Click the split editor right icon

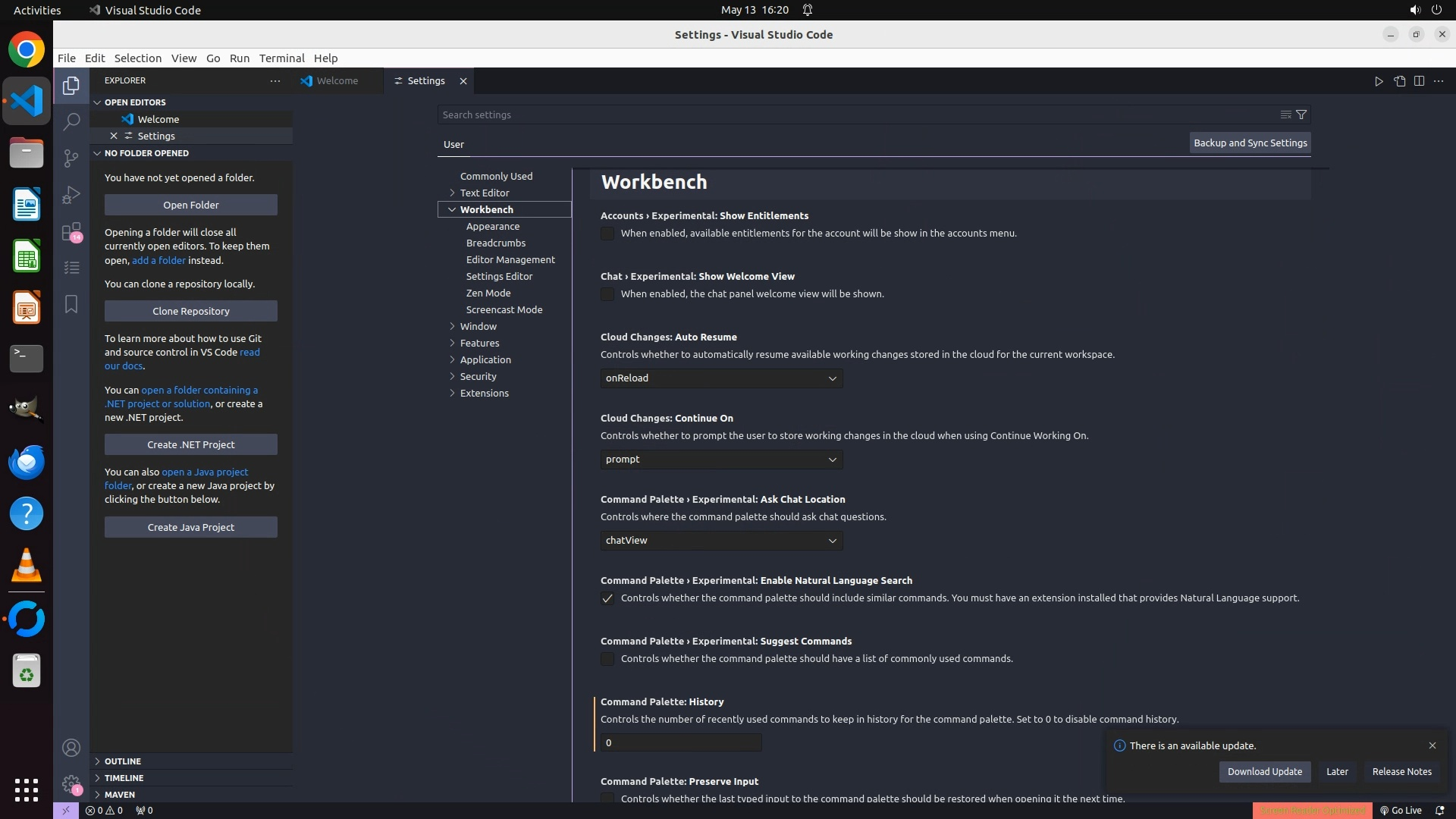[x=1419, y=81]
